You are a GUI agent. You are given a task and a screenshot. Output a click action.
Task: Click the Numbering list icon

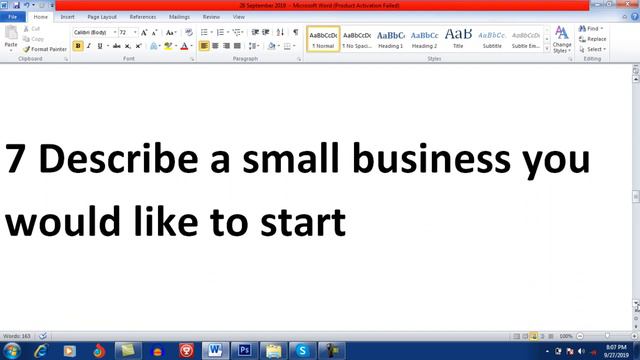[x=220, y=32]
